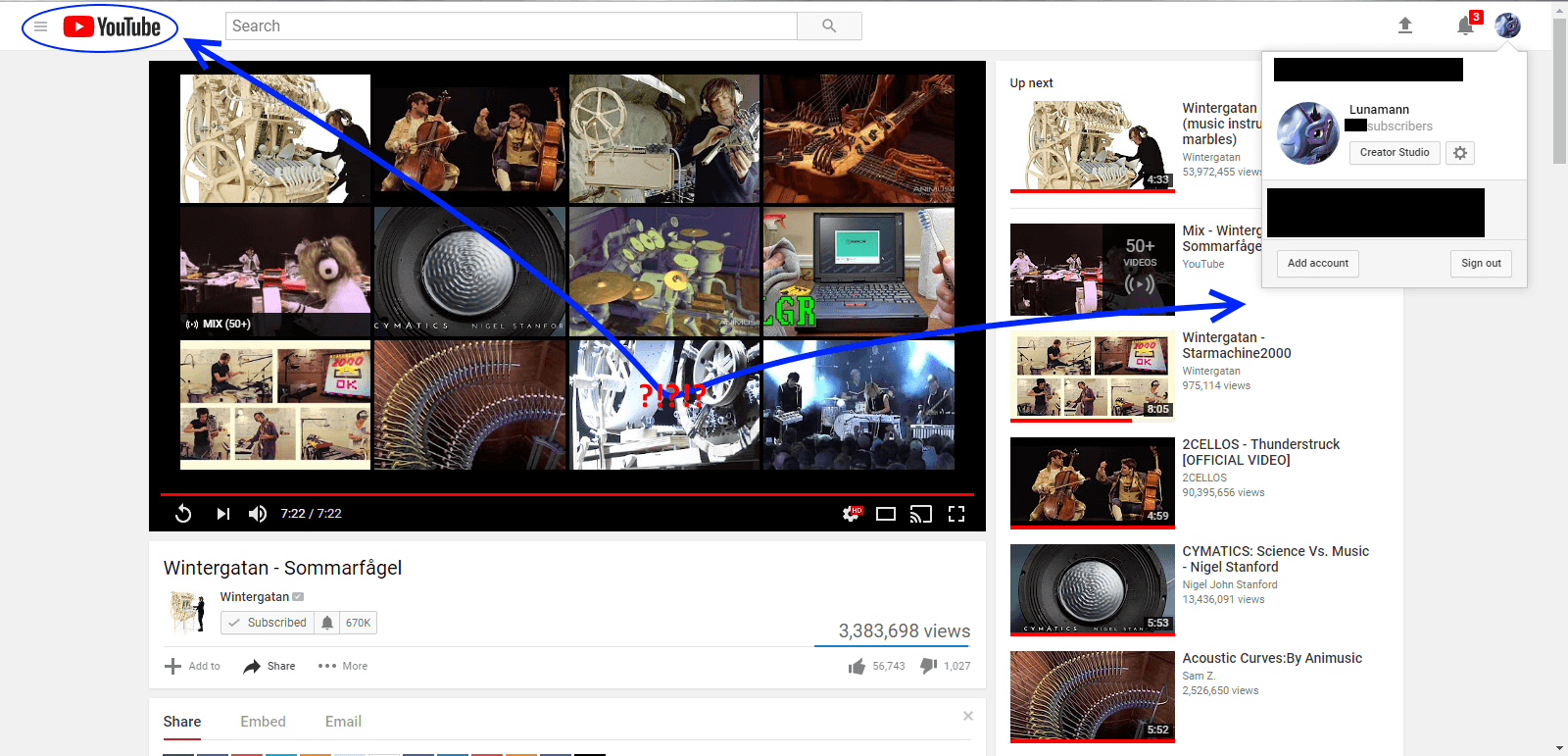Open Acoustic Curves:By Animusic video
Viewport: 1568px width, 756px height.
(1272, 658)
